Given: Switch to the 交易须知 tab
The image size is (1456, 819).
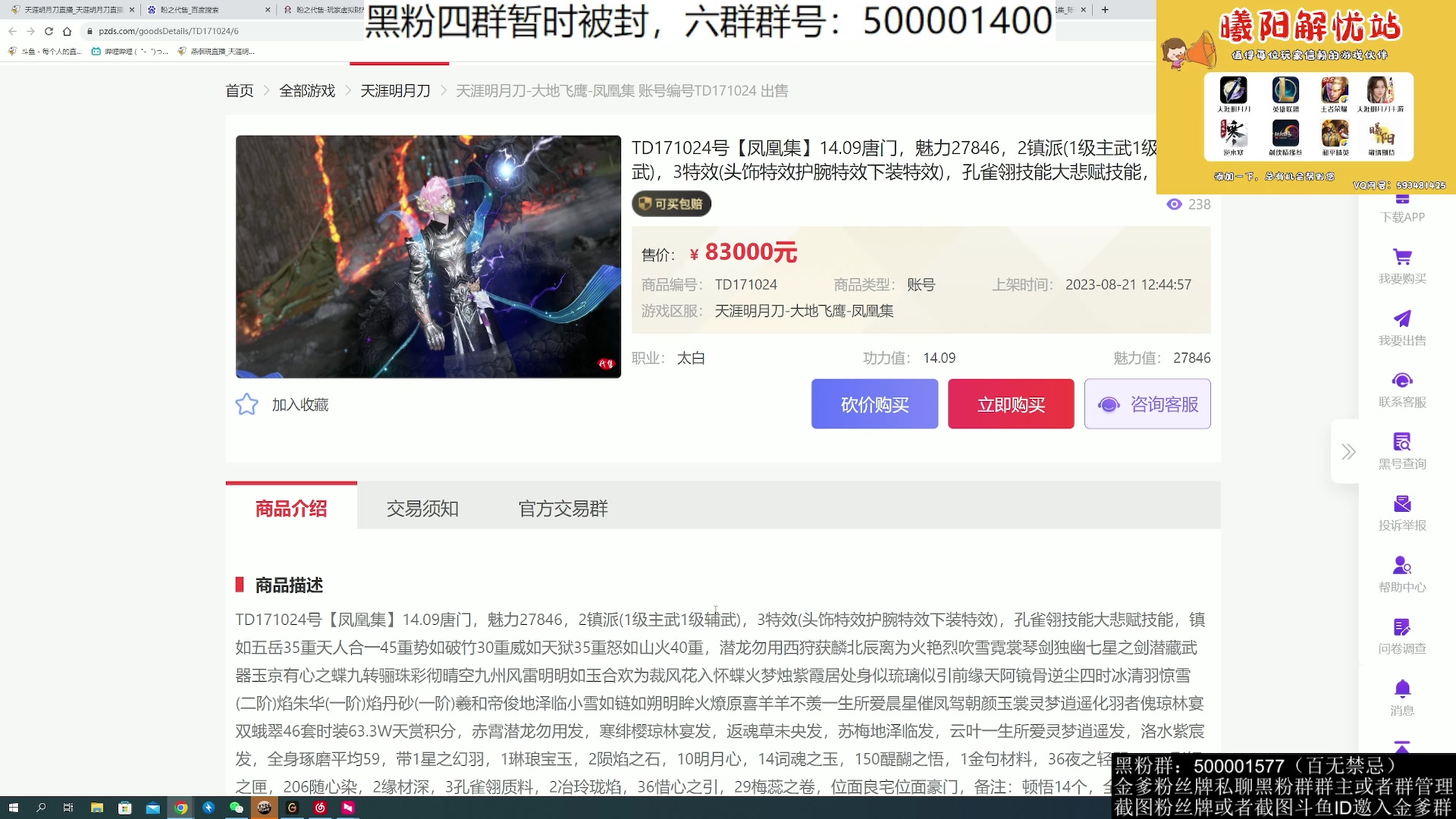Looking at the screenshot, I should pos(423,509).
